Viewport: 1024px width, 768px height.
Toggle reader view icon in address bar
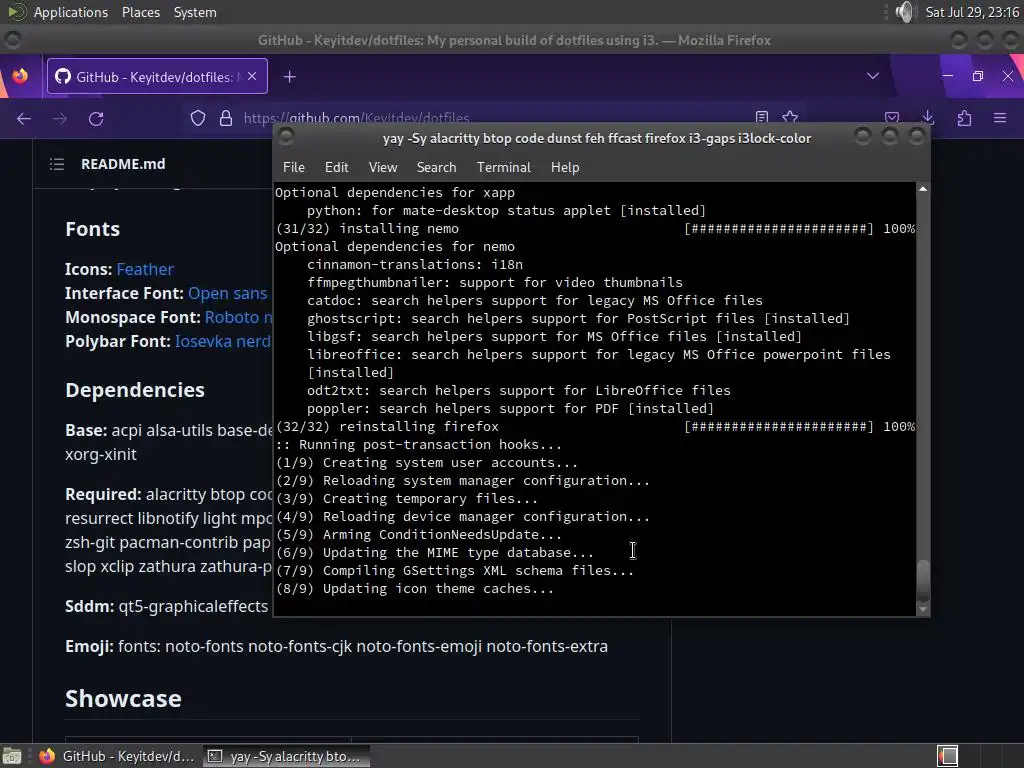tap(761, 117)
